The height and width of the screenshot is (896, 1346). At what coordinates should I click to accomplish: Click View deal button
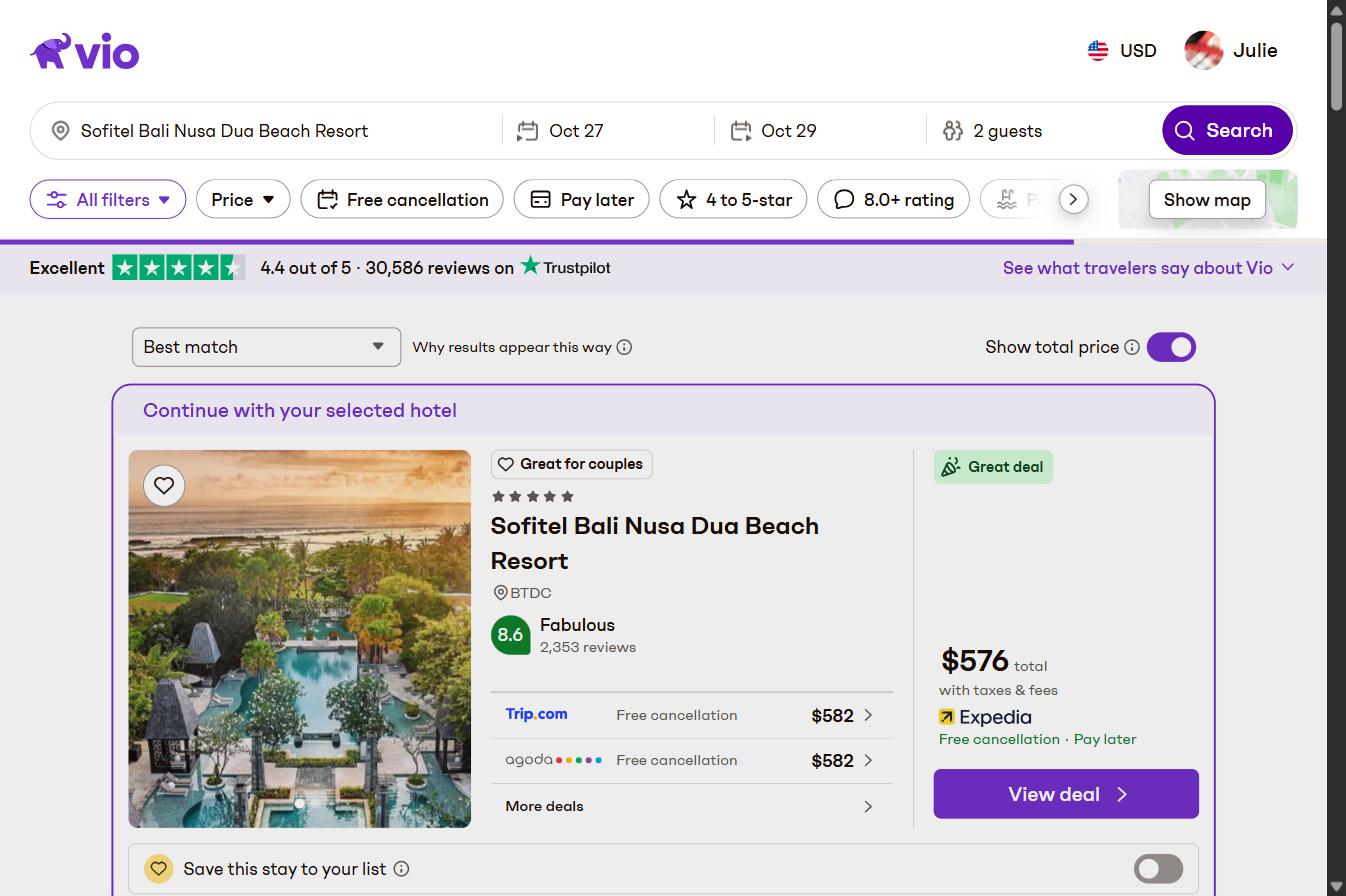[x=1066, y=794]
